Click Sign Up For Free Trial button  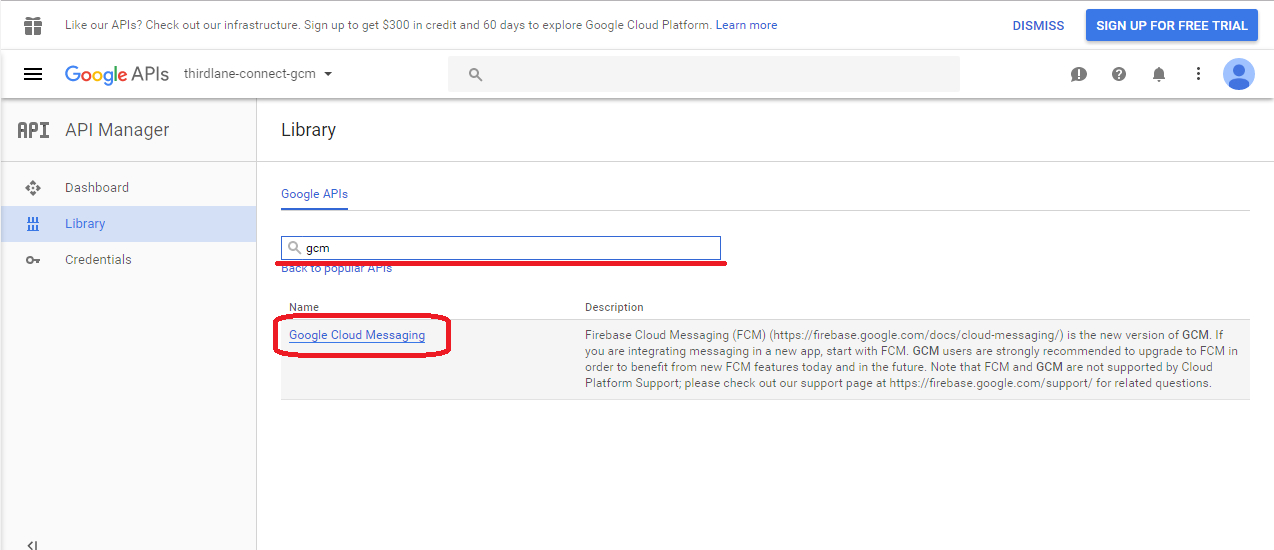(x=1172, y=25)
